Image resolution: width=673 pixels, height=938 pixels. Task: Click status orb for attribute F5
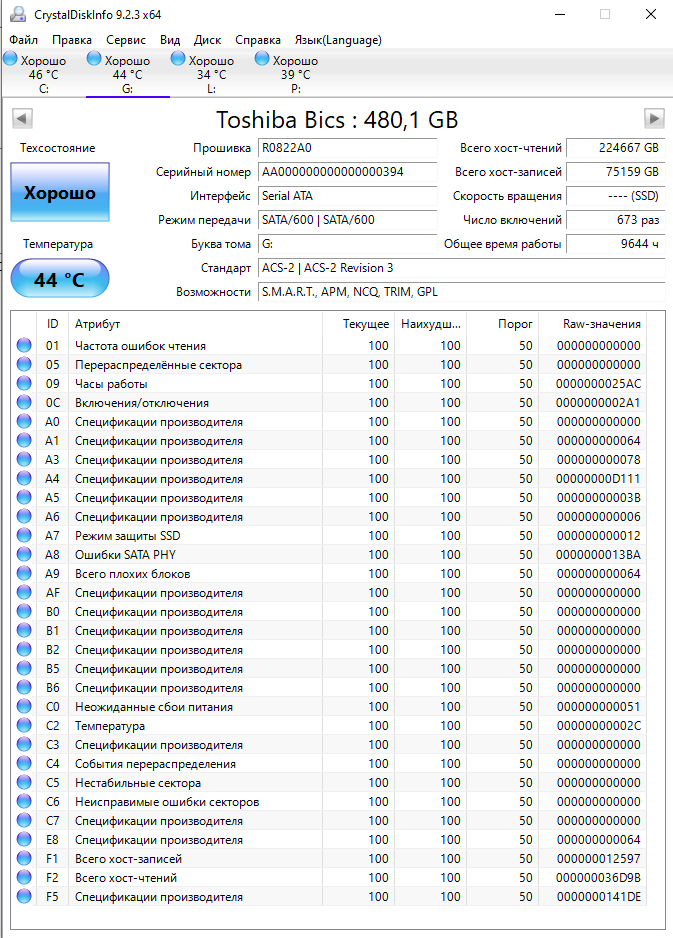[24, 897]
